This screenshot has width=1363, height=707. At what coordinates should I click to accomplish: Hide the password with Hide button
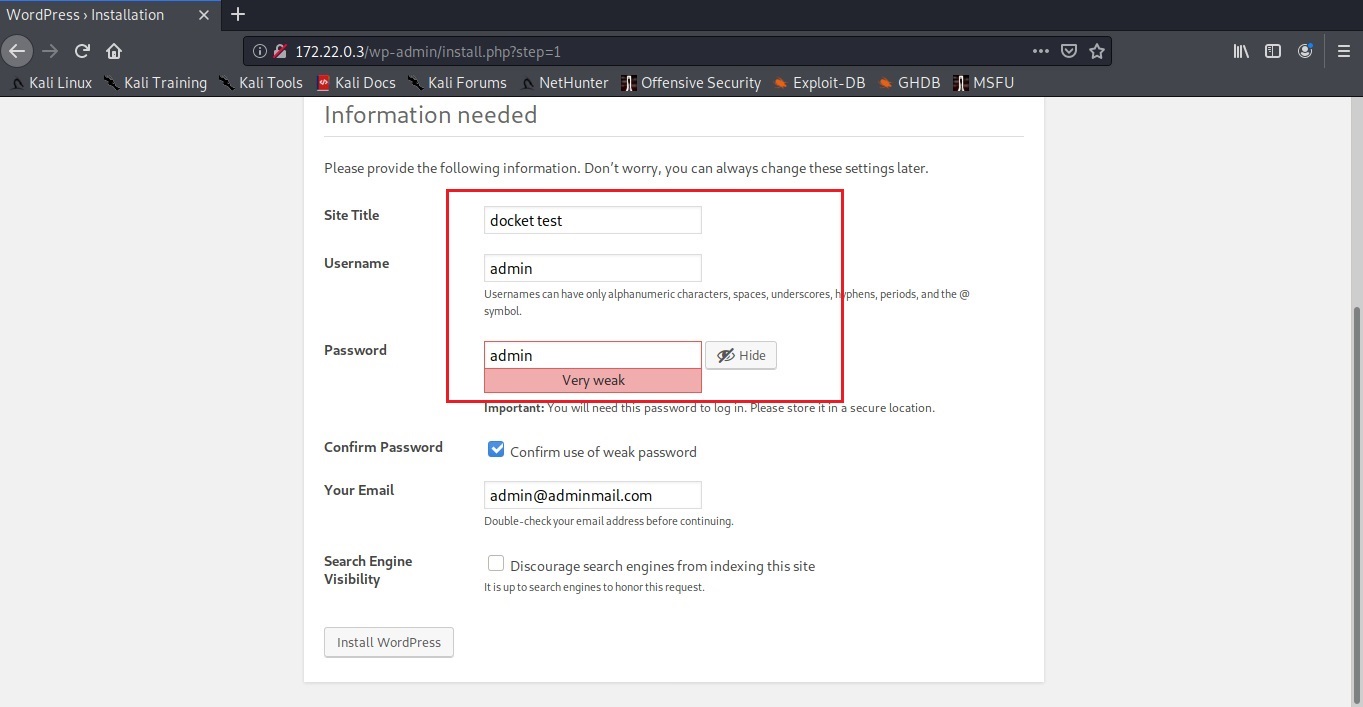741,355
